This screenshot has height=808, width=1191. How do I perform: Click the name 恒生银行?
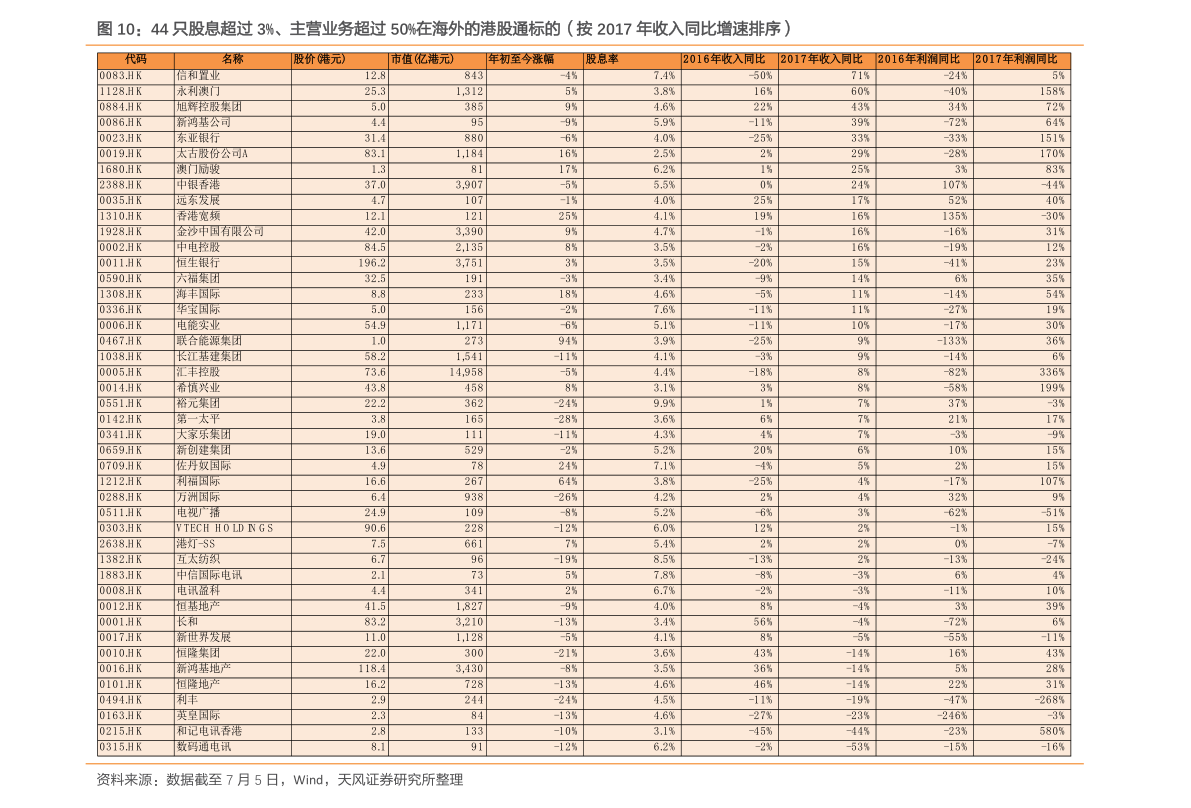(x=198, y=263)
